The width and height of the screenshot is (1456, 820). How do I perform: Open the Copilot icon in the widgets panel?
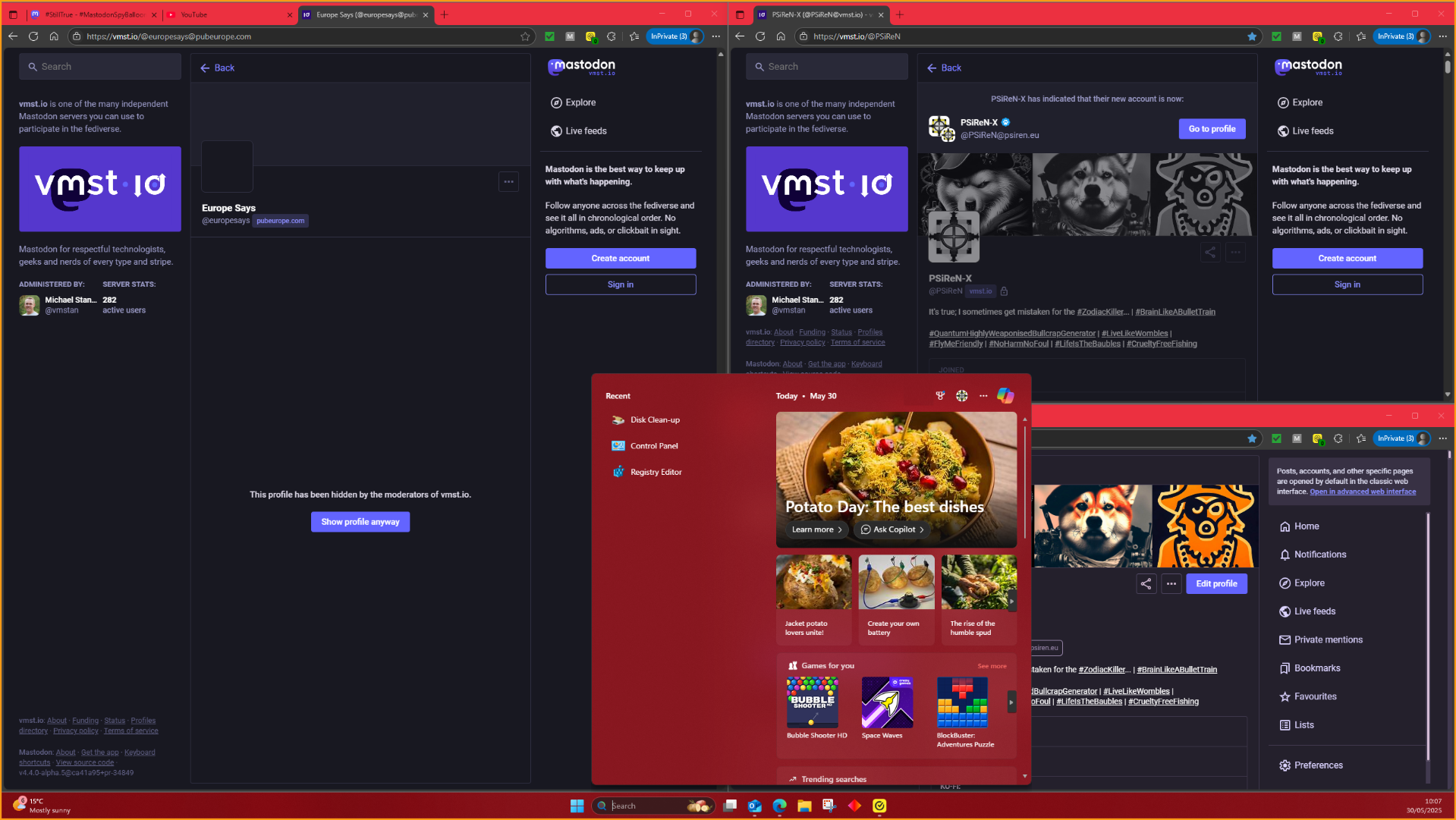tap(1005, 395)
